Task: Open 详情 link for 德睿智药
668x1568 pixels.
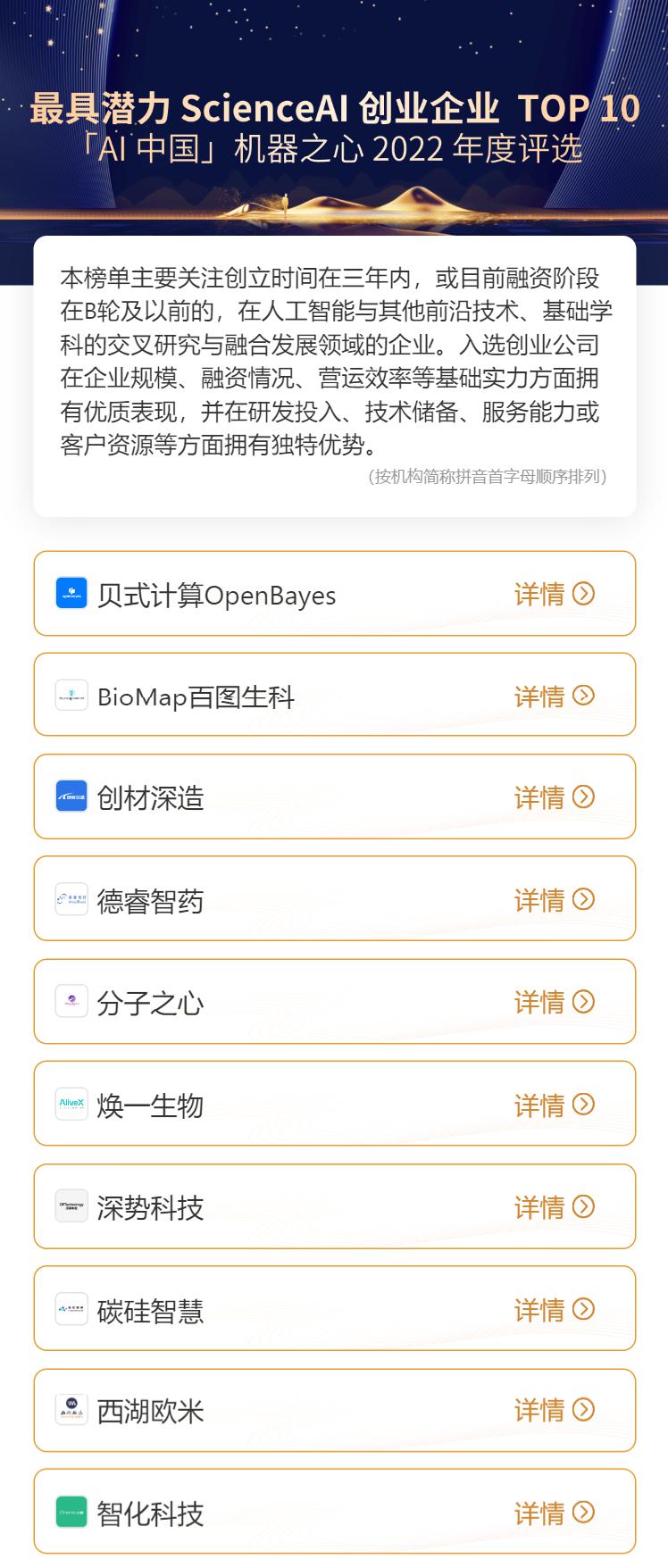Action: (x=554, y=900)
